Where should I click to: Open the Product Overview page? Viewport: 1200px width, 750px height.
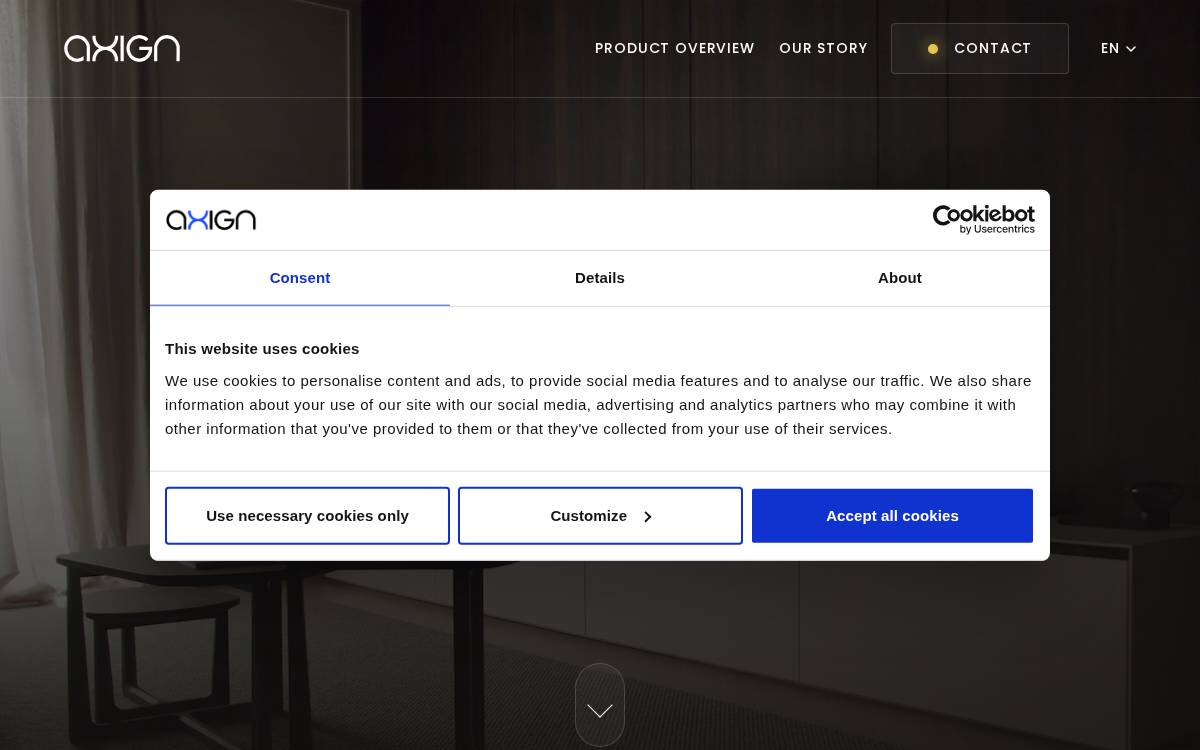675,48
